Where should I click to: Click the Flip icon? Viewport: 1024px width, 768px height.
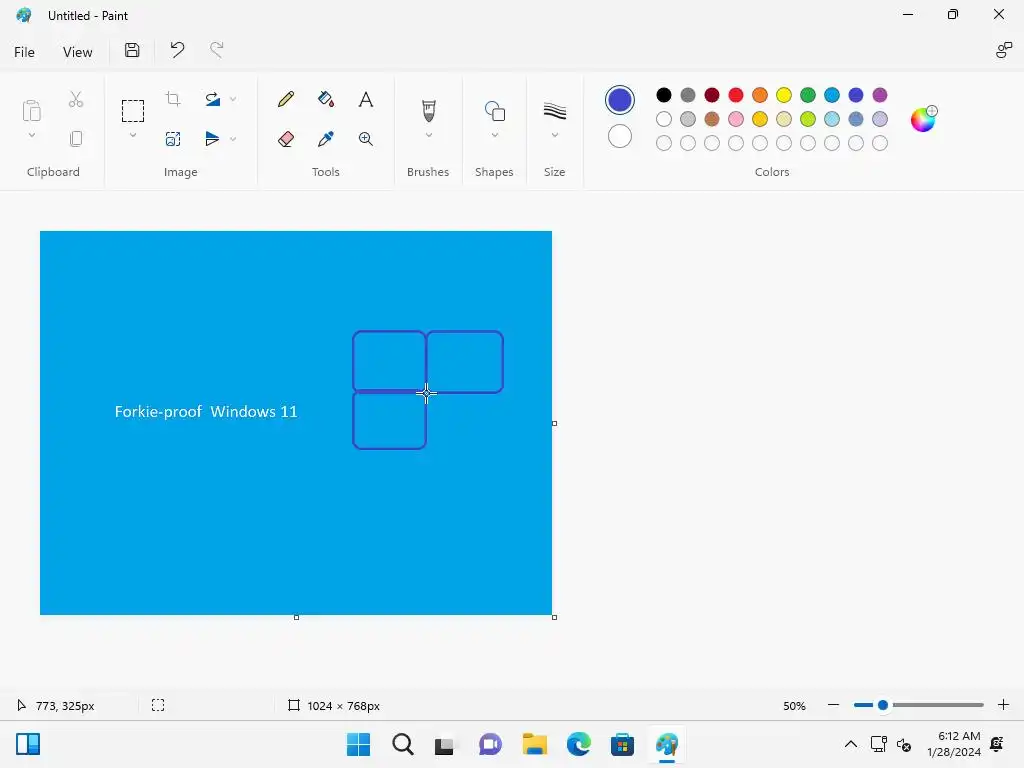212,138
